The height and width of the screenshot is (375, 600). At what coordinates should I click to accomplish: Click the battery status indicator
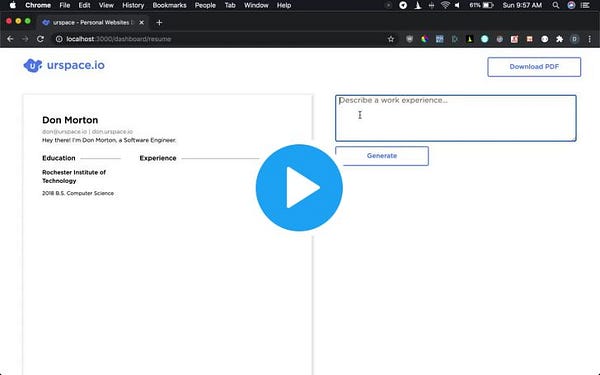point(481,5)
